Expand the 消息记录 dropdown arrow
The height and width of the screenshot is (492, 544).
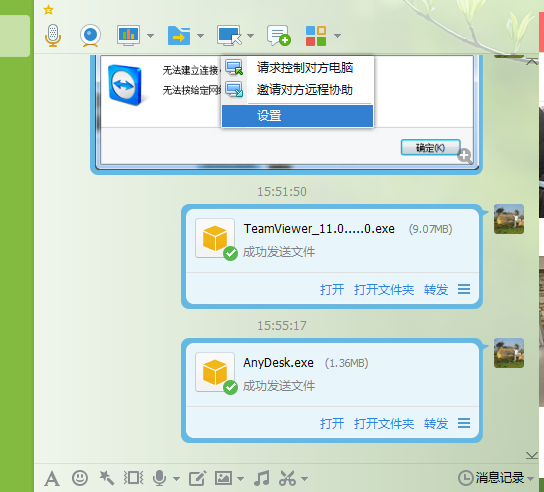(530, 479)
